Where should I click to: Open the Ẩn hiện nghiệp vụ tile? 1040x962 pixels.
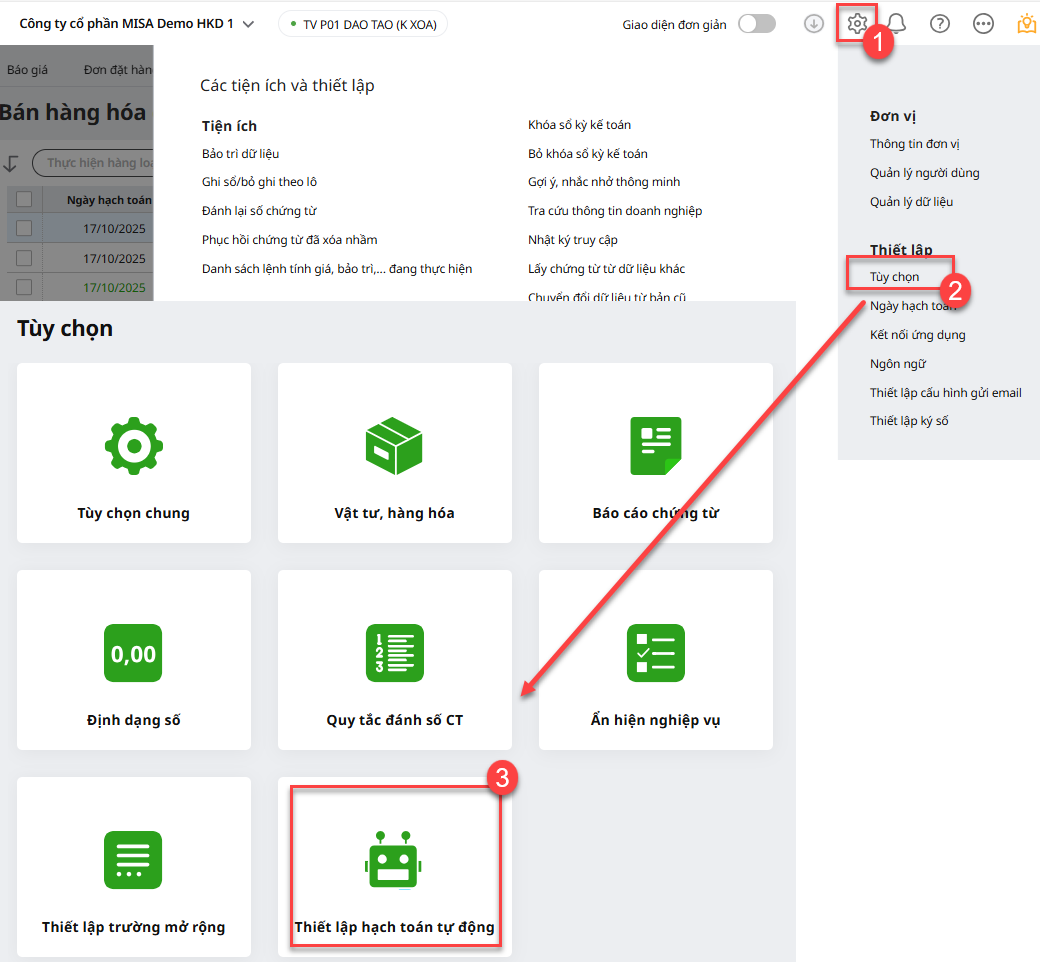[x=655, y=660]
